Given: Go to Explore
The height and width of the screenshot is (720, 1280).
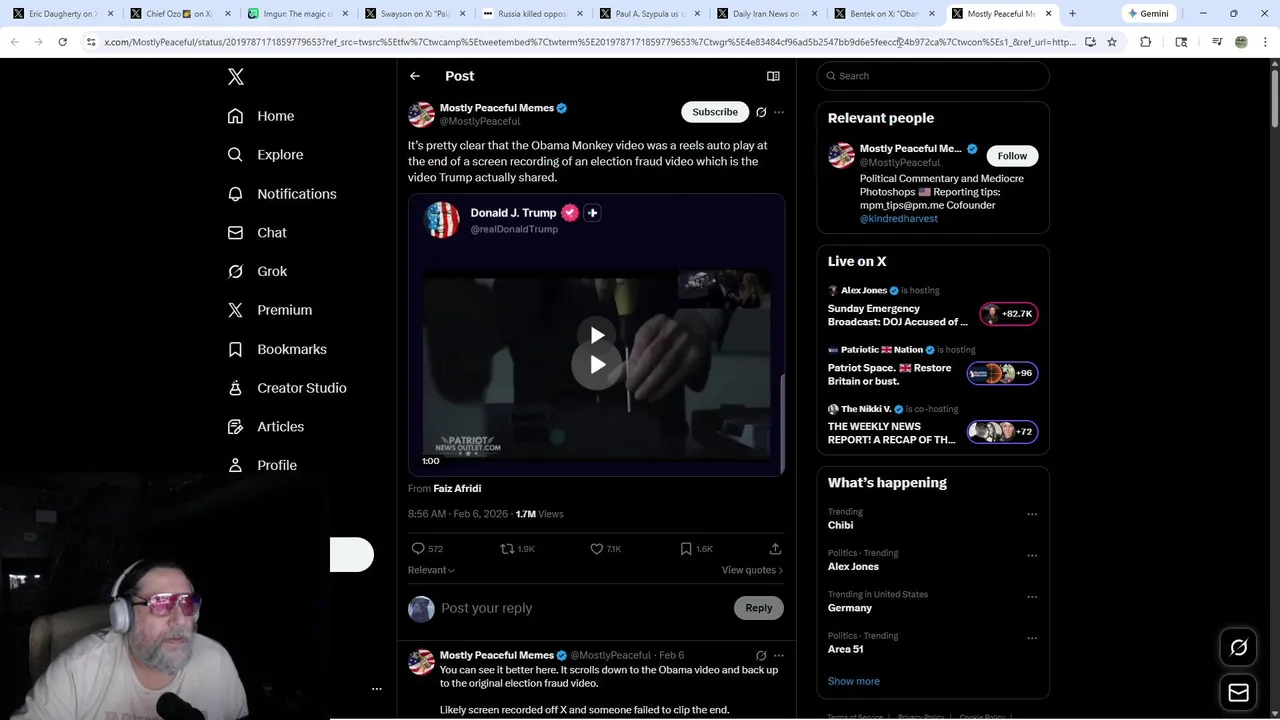Looking at the screenshot, I should [x=265, y=155].
